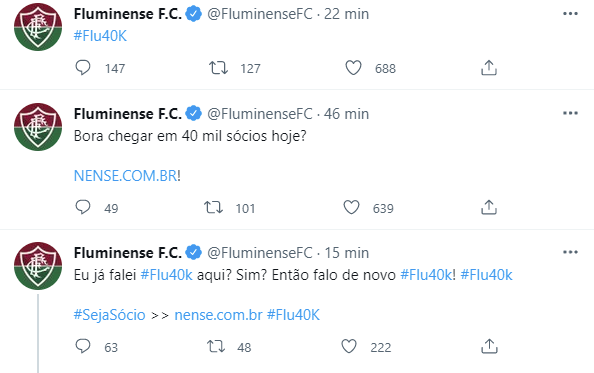Share the 22 min #Flu40K tweet
594x373 pixels.
(x=489, y=68)
